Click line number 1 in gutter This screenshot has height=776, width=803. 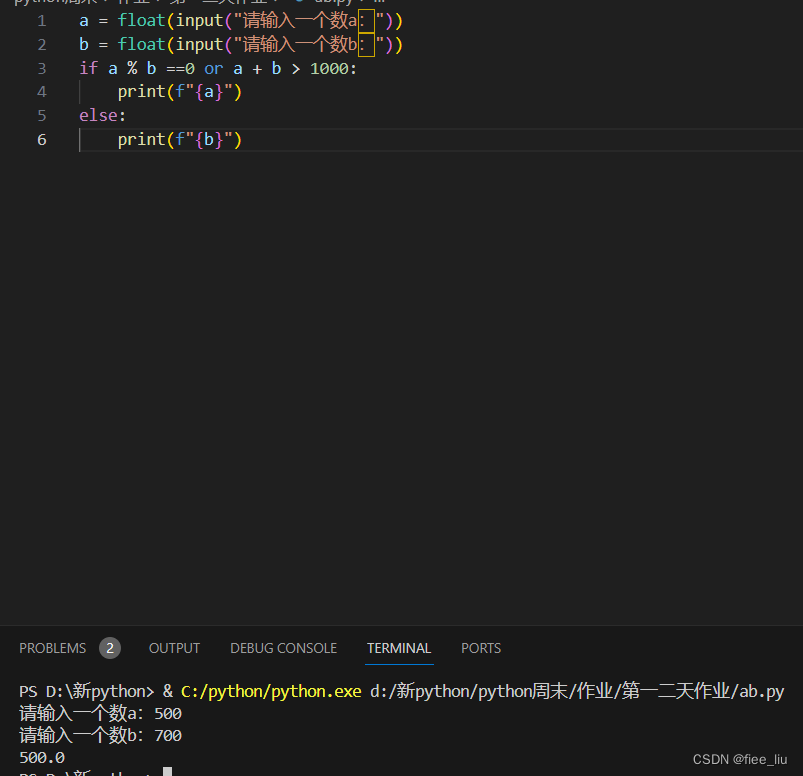click(x=42, y=21)
